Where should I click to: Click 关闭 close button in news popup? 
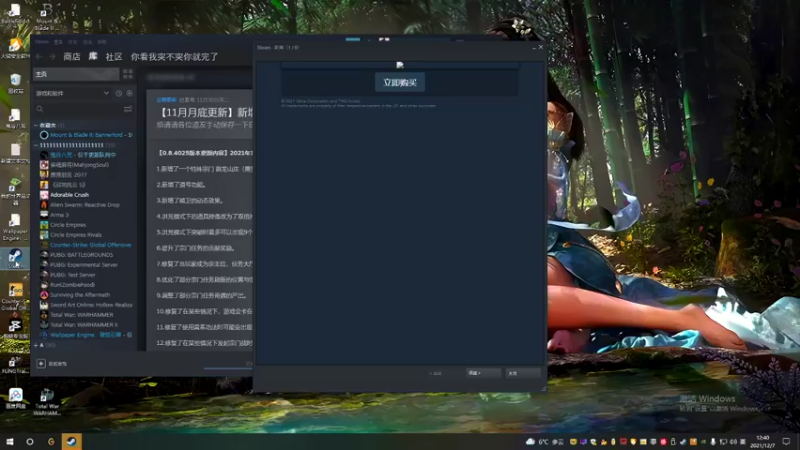tap(523, 373)
